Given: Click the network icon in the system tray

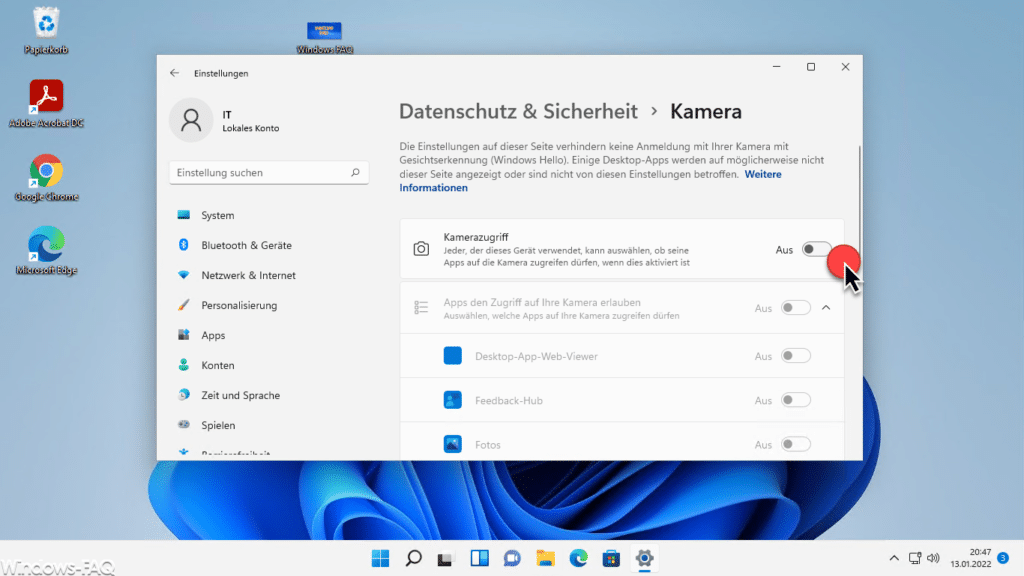Looking at the screenshot, I should [915, 558].
